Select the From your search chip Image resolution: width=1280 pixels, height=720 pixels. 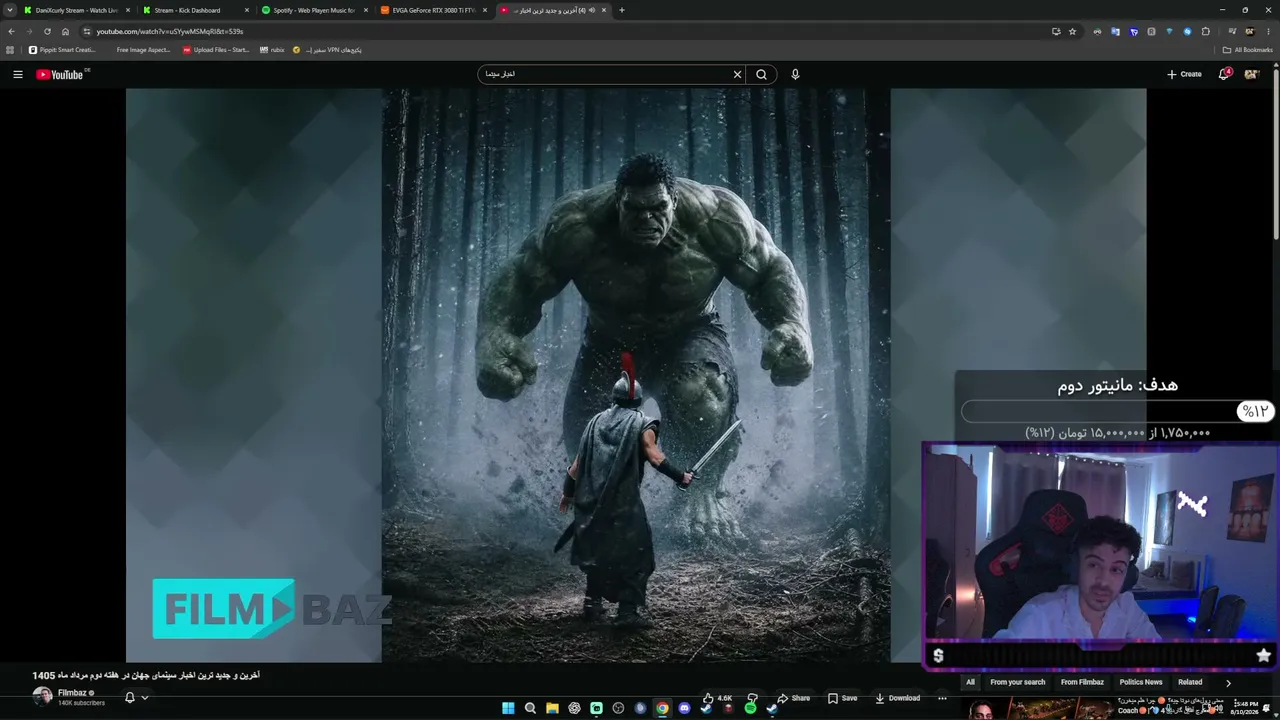[x=1017, y=682]
